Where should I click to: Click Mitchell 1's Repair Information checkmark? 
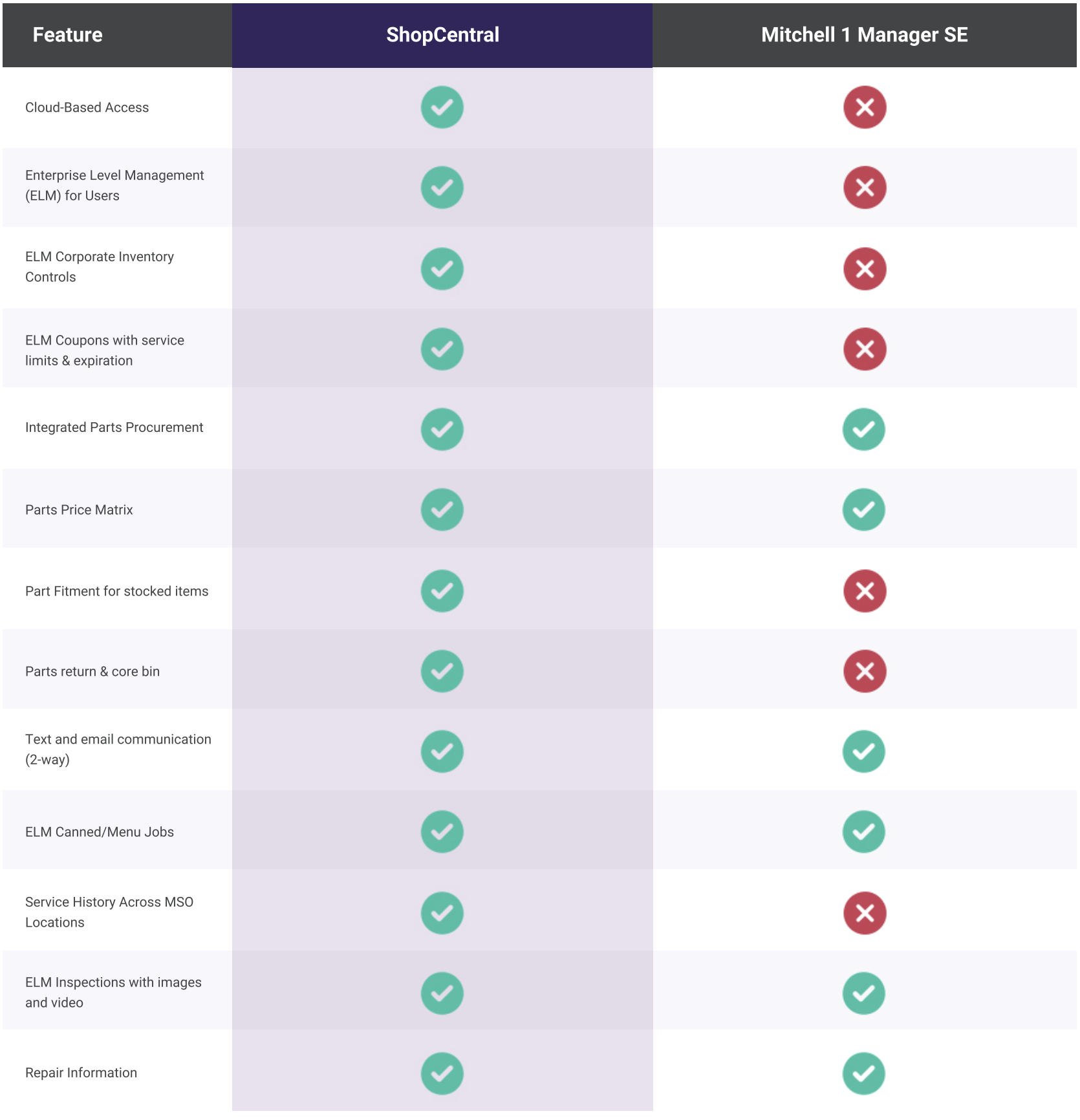point(863,1073)
